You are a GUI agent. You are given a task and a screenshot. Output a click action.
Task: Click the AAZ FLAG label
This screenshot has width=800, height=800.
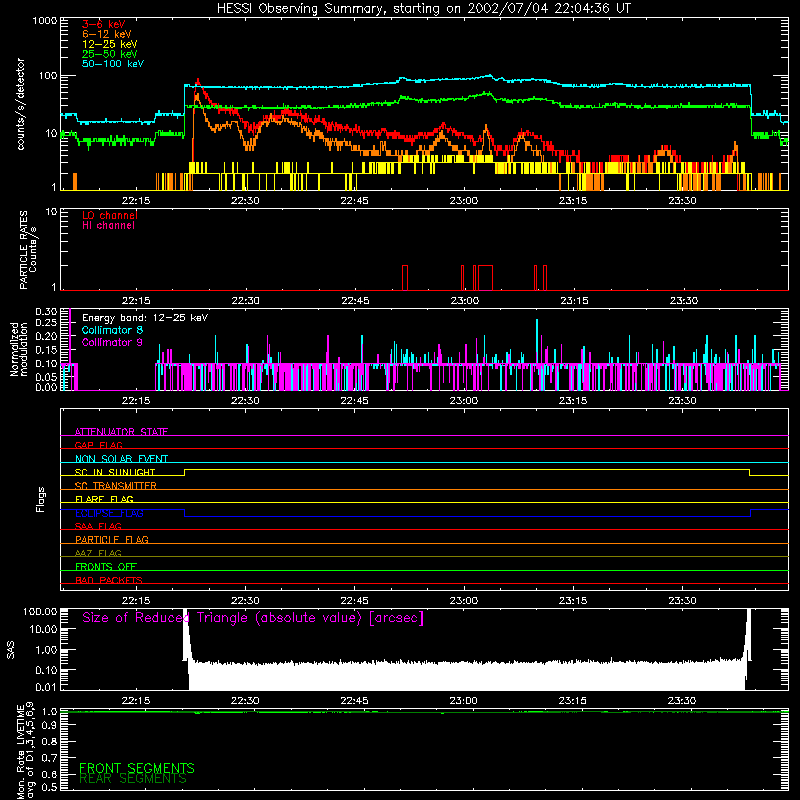(98, 553)
